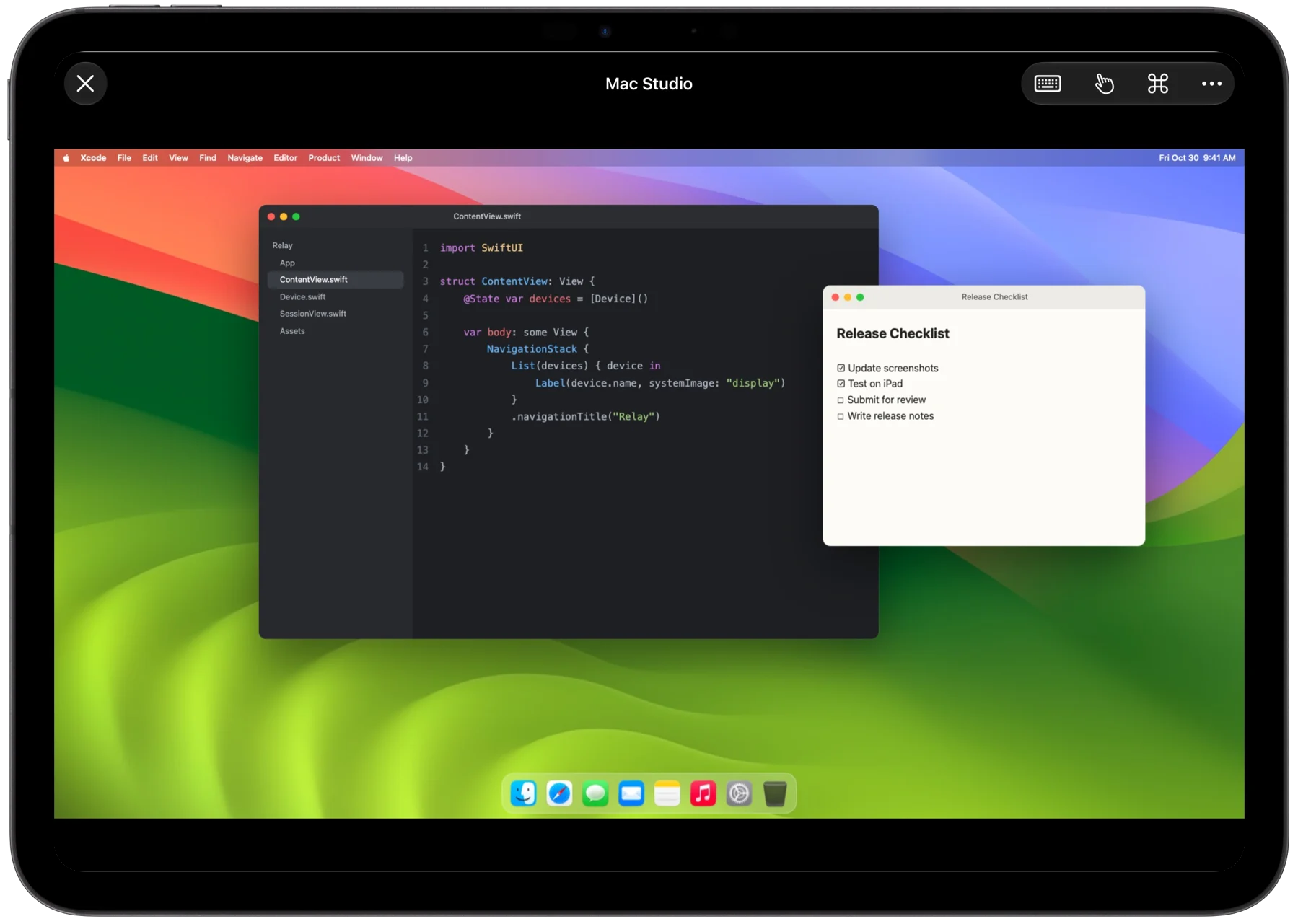This screenshot has width=1298, height=924.
Task: Open the Command key shortcuts icon
Action: (1157, 84)
